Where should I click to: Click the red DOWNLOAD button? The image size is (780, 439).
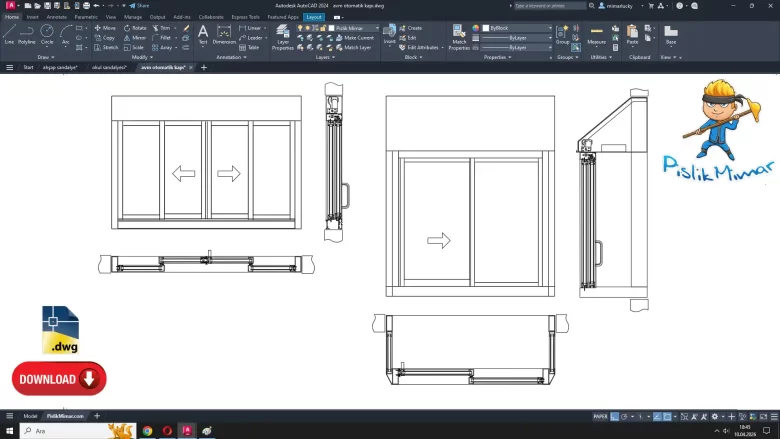pyautogui.click(x=59, y=379)
